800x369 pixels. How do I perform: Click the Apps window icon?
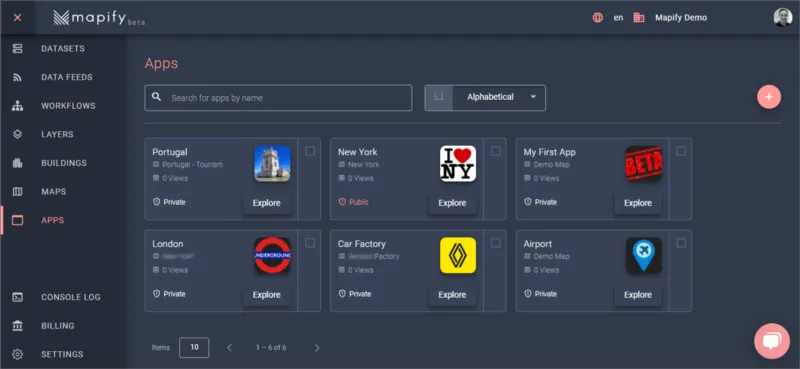tap(17, 220)
